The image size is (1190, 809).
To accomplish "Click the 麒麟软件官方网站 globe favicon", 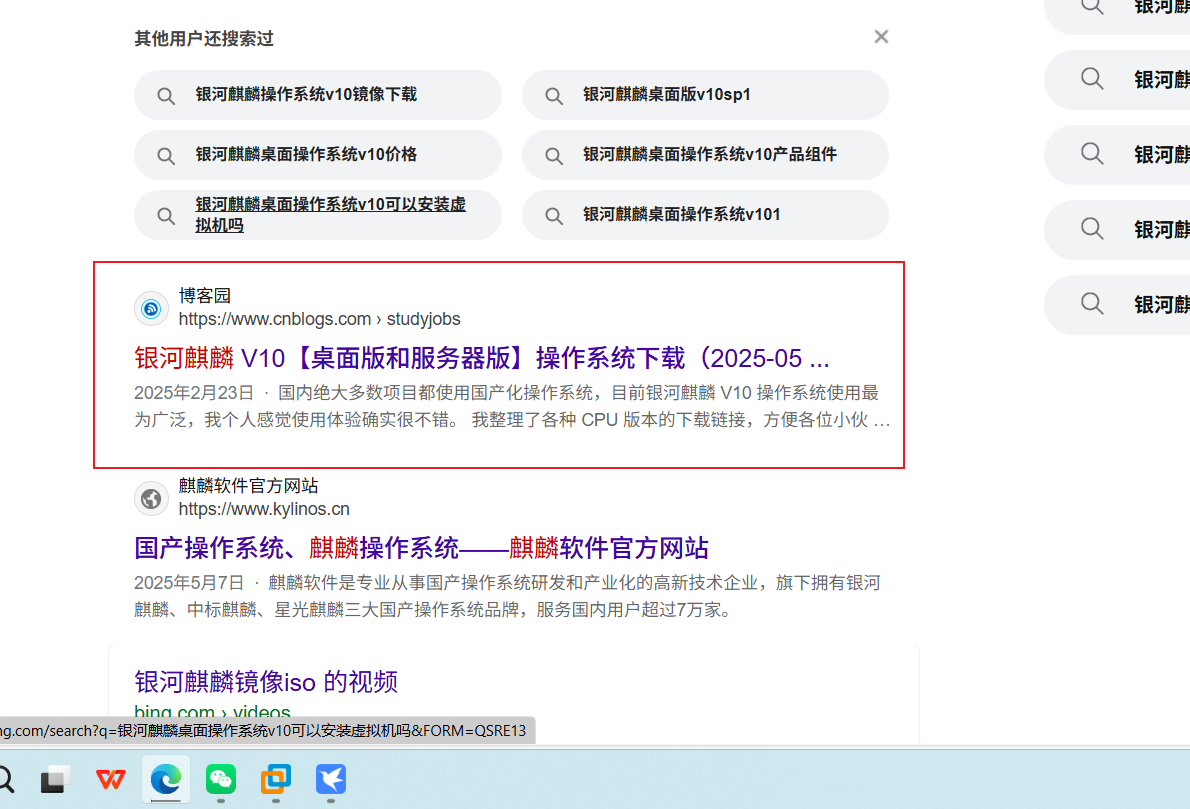I will click(x=151, y=499).
